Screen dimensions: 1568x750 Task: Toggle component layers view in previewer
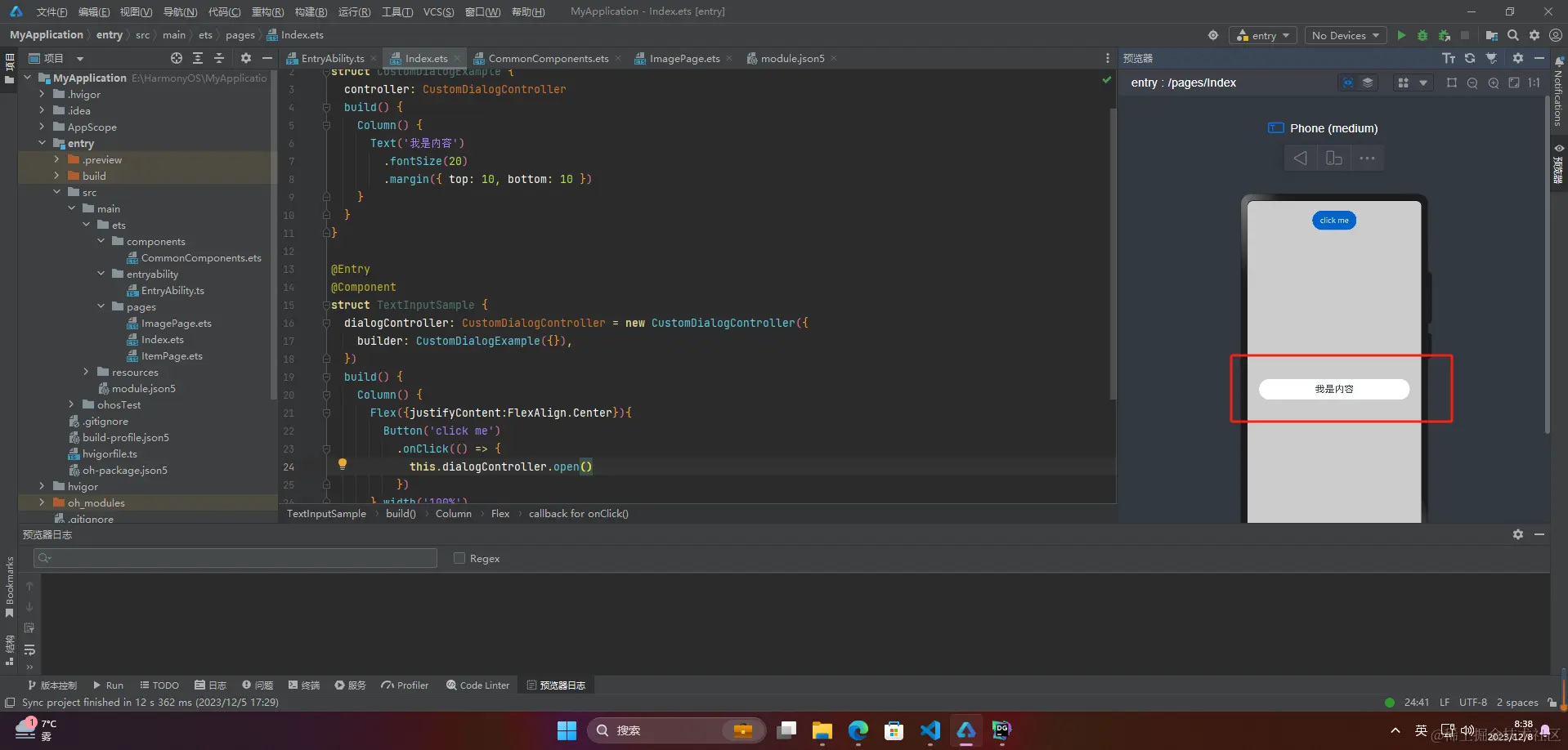point(1368,83)
